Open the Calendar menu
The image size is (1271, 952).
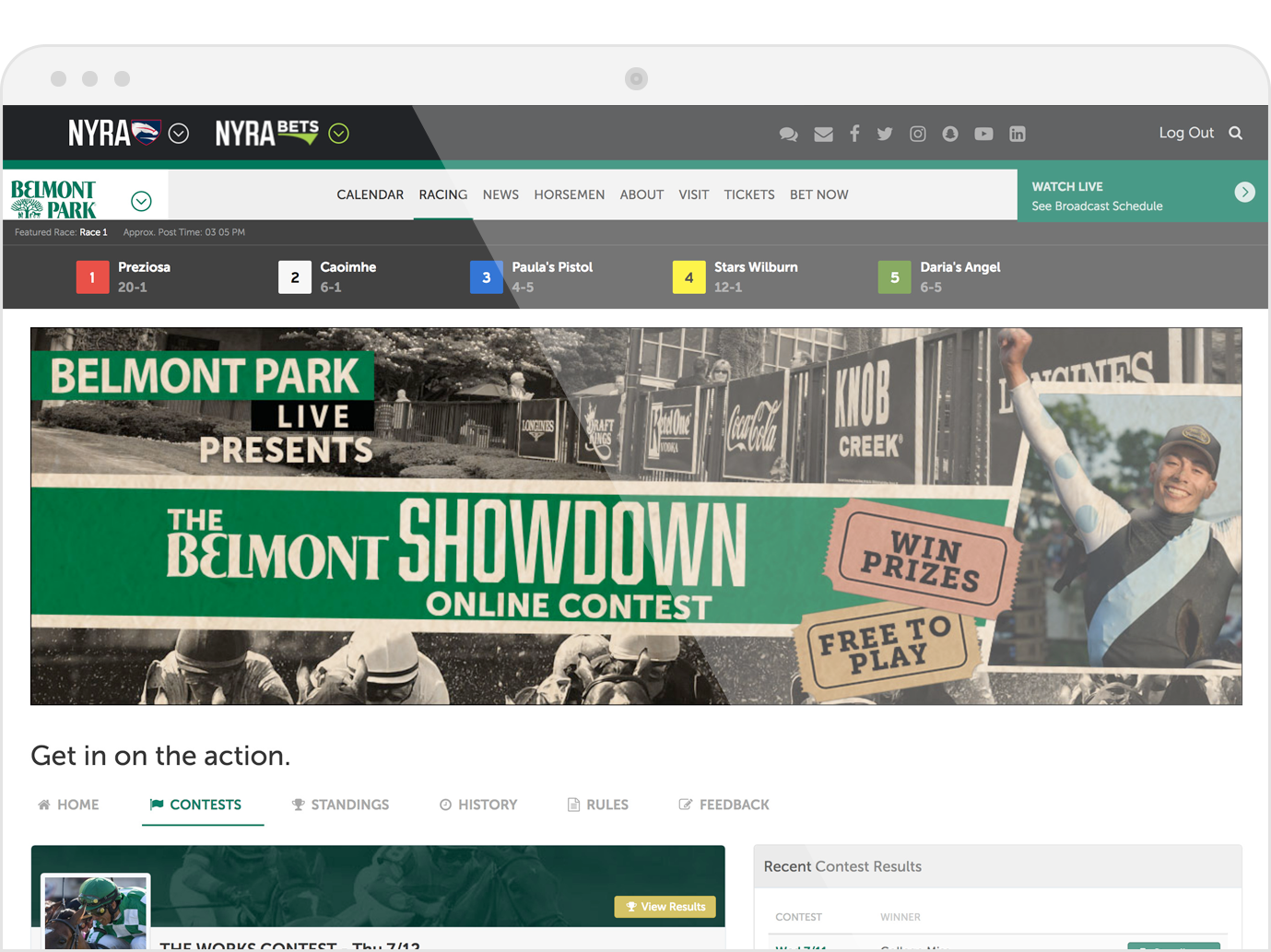(370, 194)
